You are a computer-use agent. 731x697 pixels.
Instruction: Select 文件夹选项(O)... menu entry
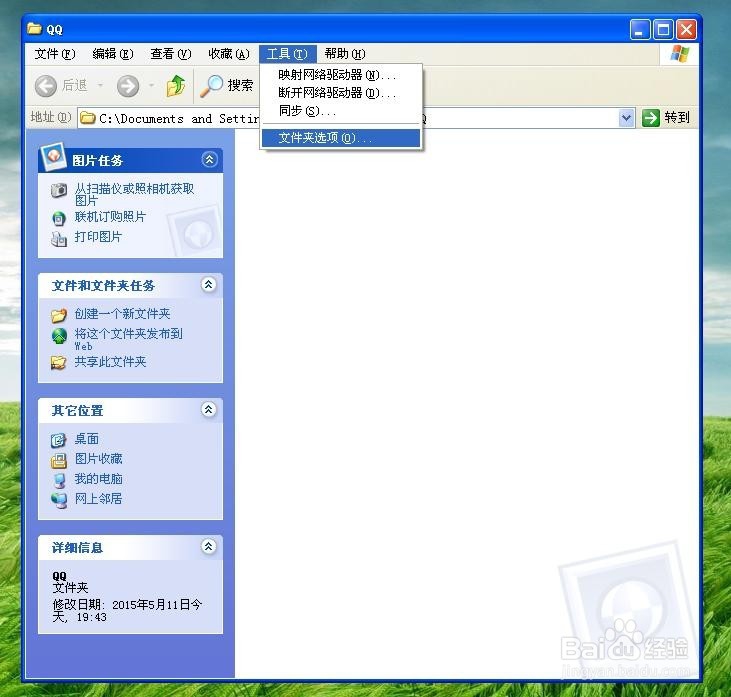[x=341, y=138]
